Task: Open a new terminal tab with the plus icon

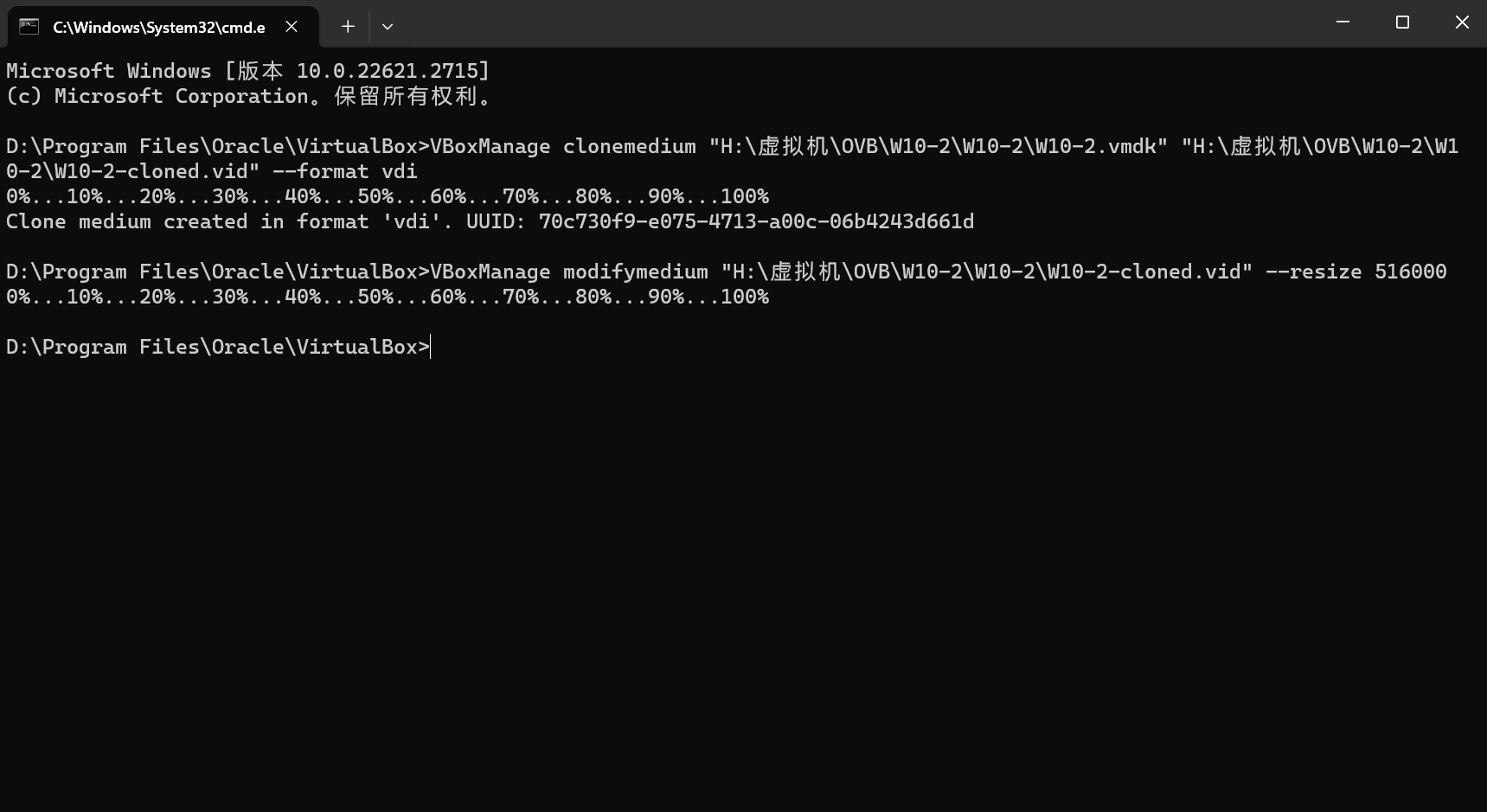Action: pyautogui.click(x=347, y=27)
